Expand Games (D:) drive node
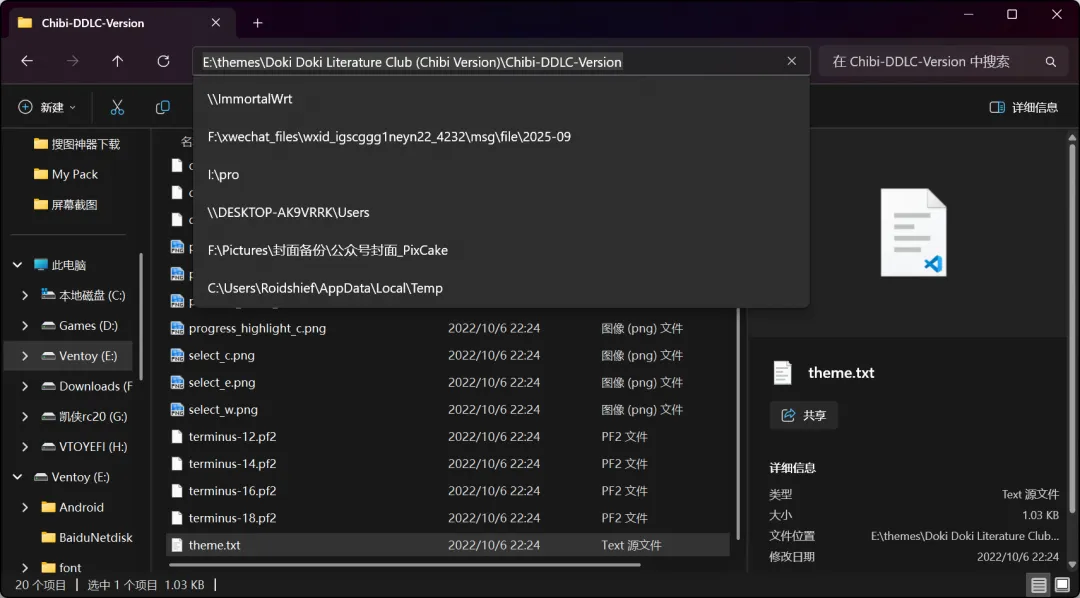Viewport: 1080px width, 598px height. tap(25, 326)
